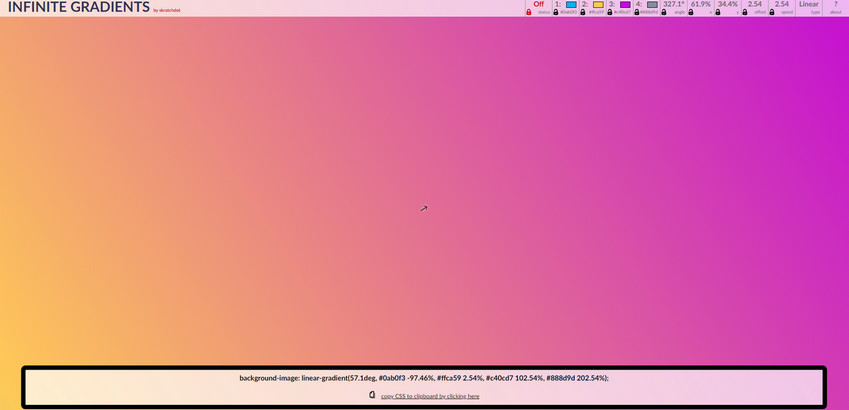Open the blue color 1 swatch

(x=571, y=4)
